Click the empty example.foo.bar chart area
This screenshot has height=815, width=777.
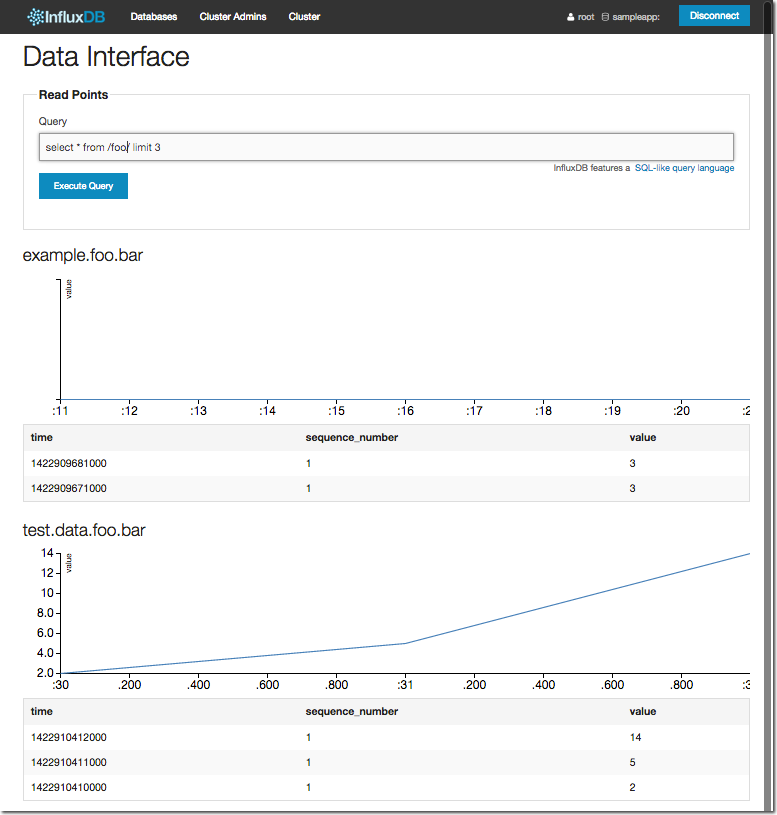[x=400, y=340]
